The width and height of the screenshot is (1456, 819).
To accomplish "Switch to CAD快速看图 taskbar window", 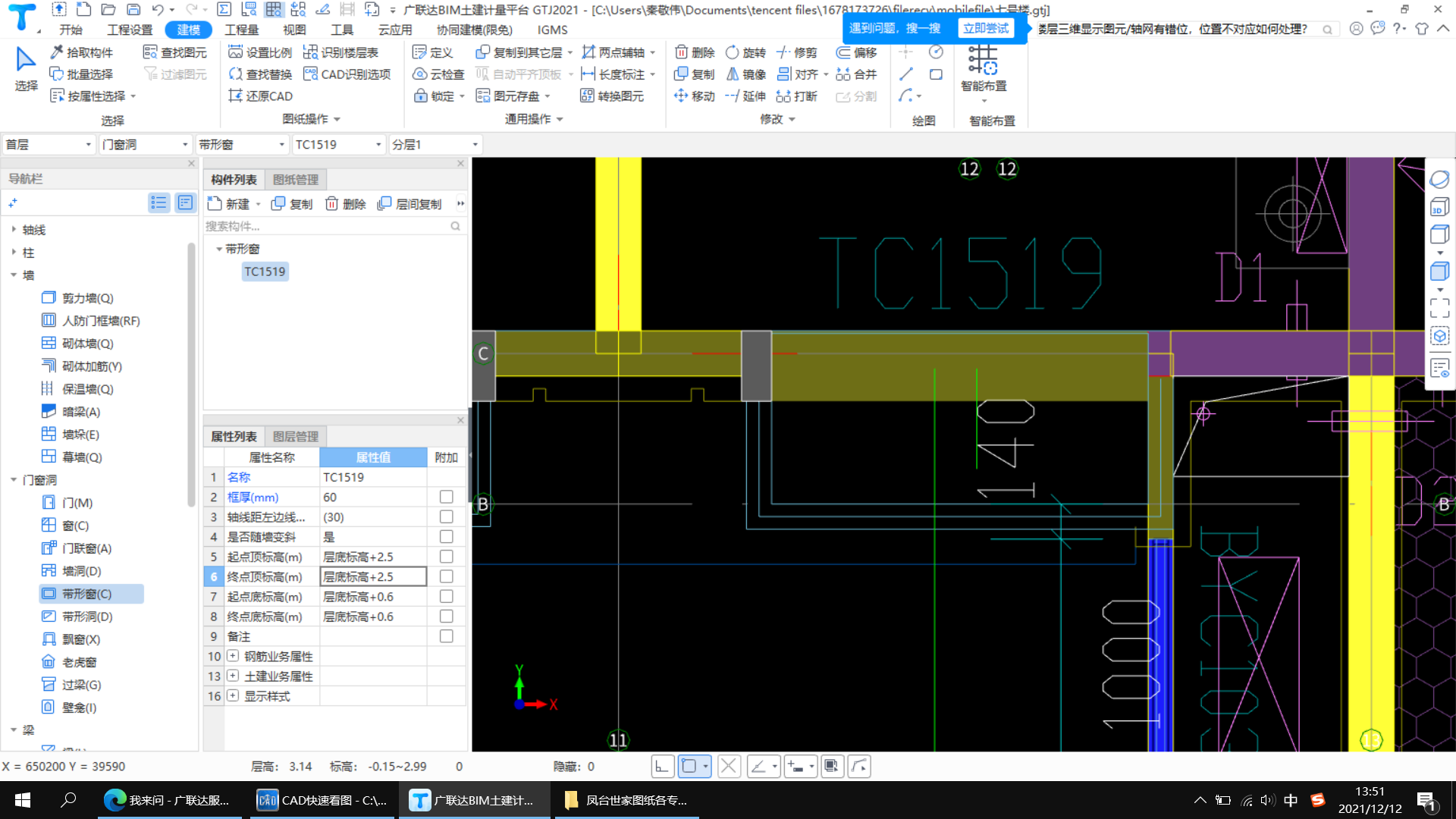I will pos(322,800).
